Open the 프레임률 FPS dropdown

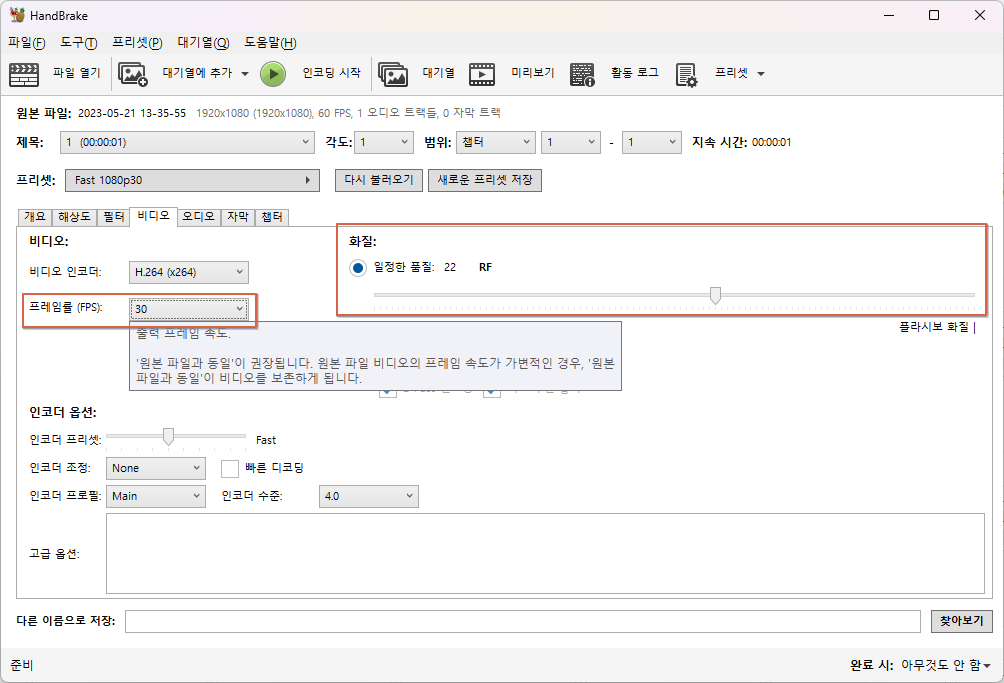point(189,309)
